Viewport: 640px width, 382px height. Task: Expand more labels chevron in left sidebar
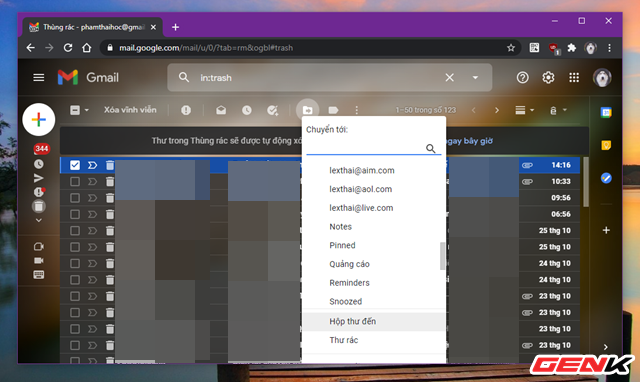coord(39,220)
